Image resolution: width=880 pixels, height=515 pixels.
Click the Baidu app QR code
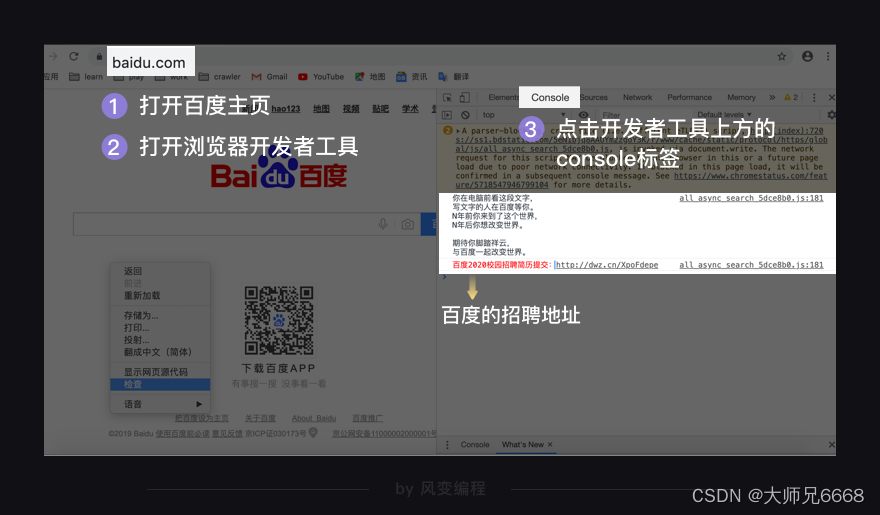coord(279,320)
